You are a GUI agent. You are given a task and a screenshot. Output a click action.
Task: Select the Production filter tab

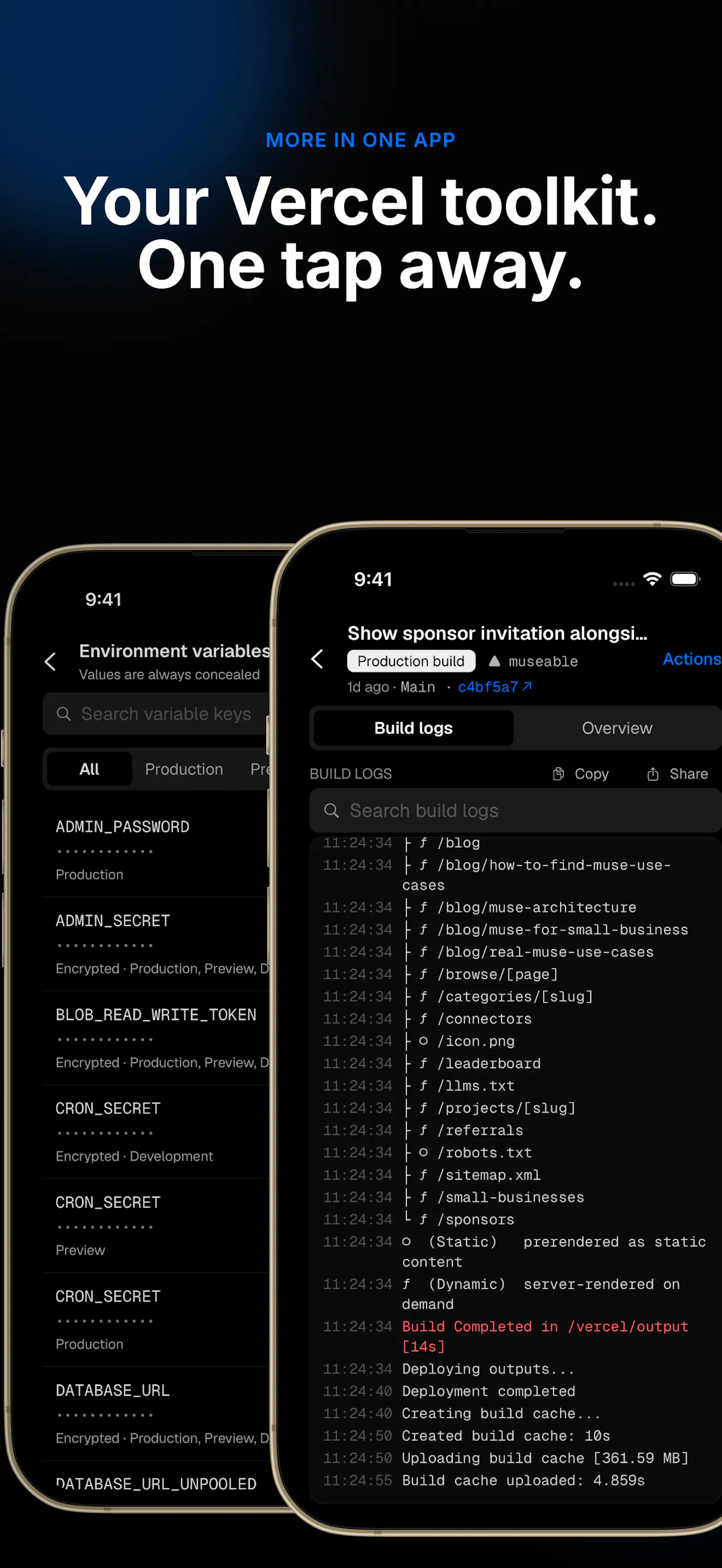click(x=184, y=770)
